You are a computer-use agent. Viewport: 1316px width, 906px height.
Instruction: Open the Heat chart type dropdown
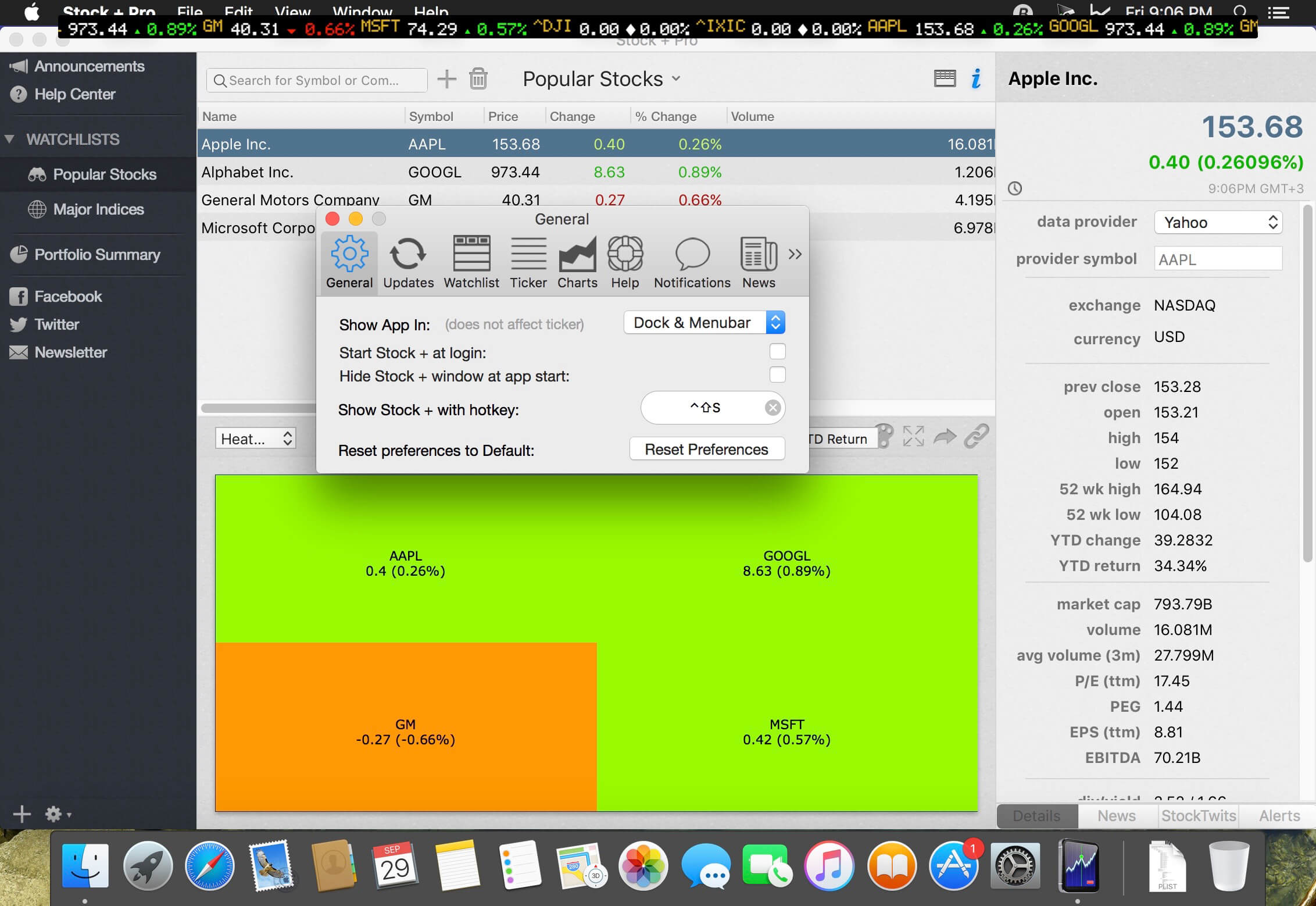coord(255,438)
